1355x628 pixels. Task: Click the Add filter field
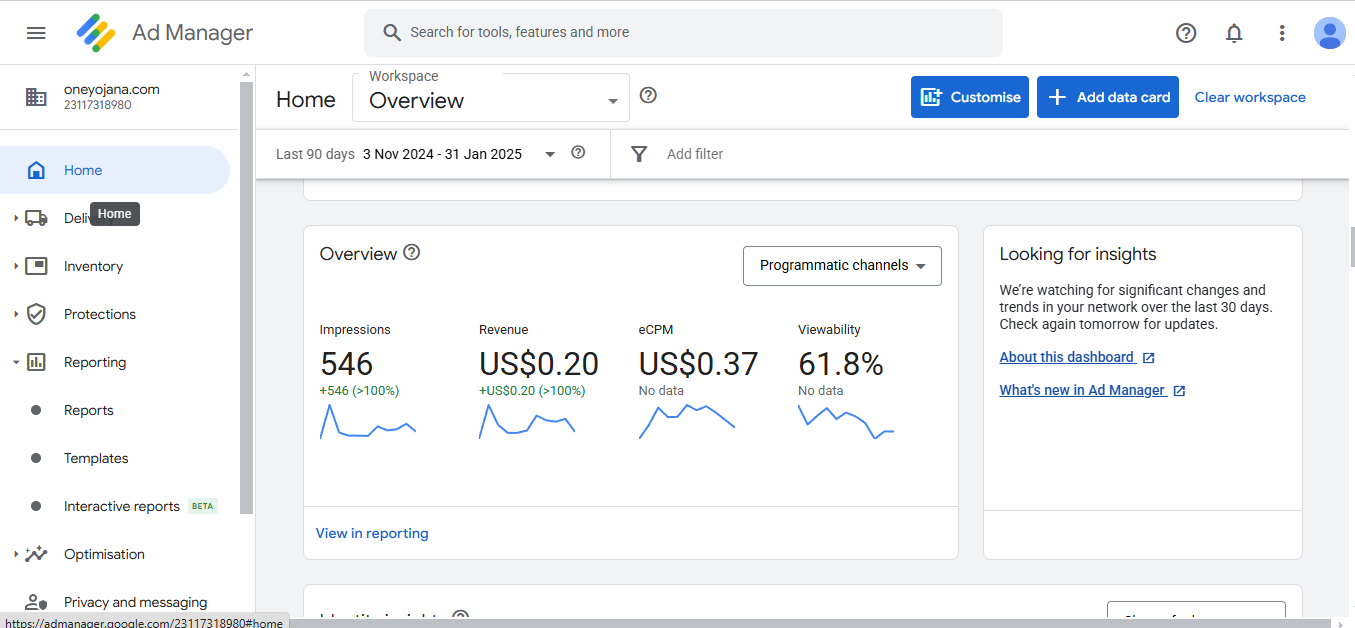695,154
